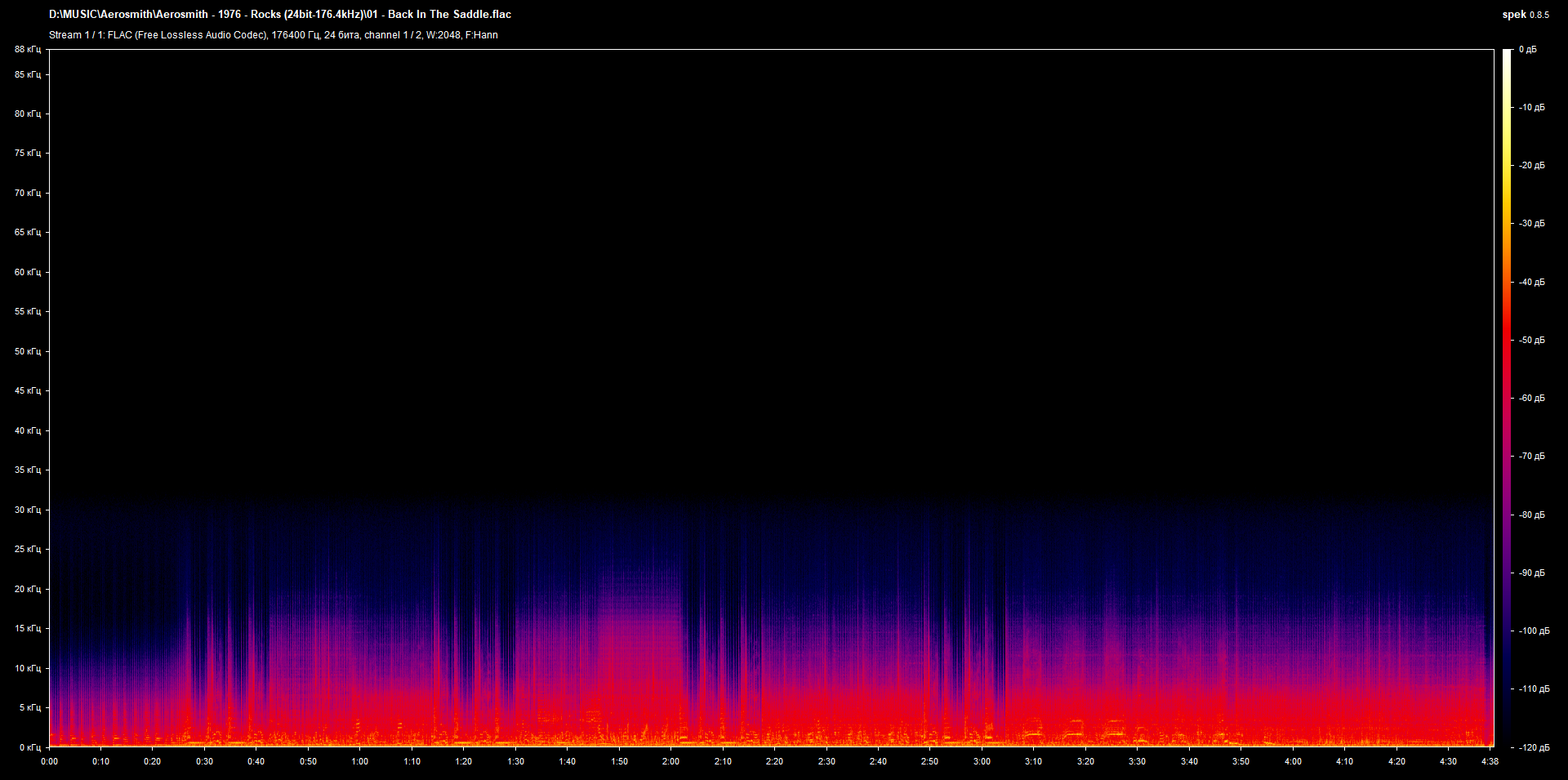Click the 88 кГц axis label

point(27,49)
